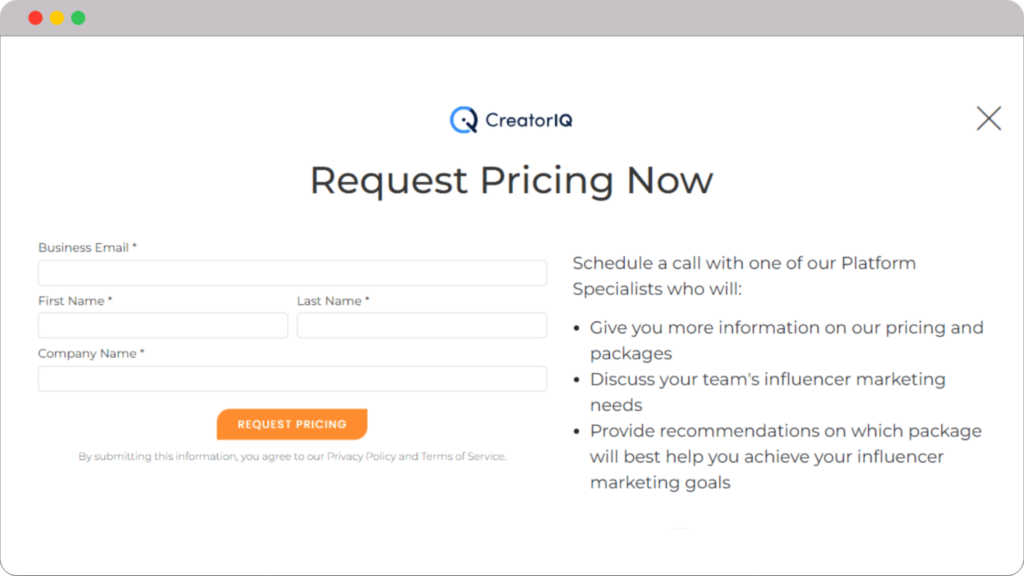Viewport: 1024px width, 576px height.
Task: Minimize the window with the yellow dot
Action: pos(57,18)
